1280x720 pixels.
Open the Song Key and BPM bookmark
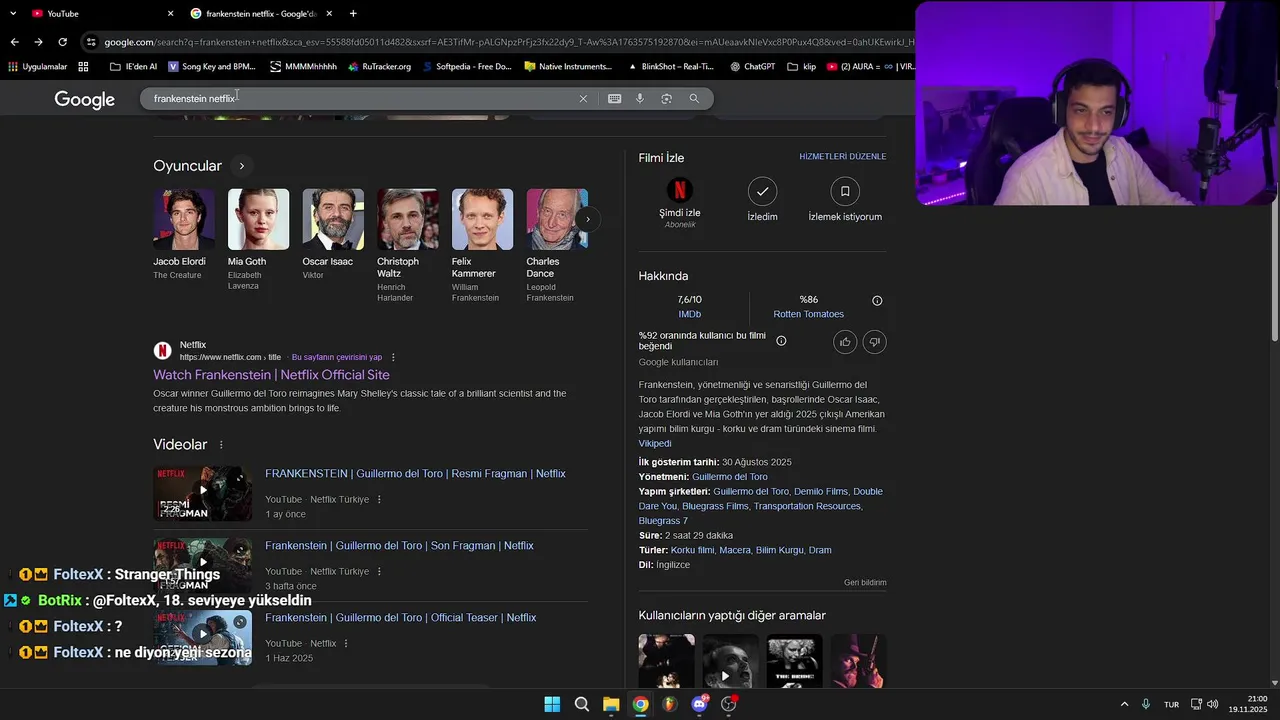click(212, 67)
